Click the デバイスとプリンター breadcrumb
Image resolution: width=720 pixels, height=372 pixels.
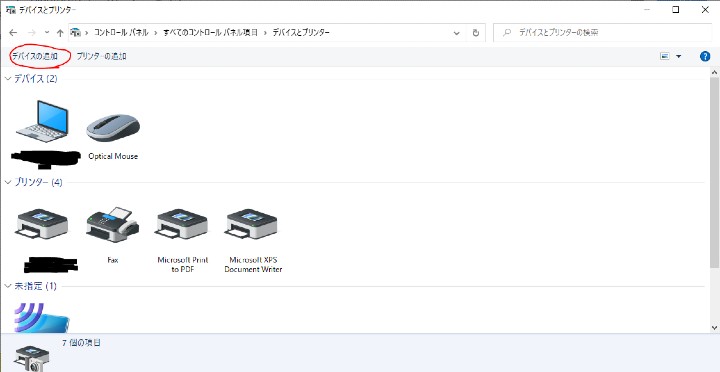tap(301, 33)
